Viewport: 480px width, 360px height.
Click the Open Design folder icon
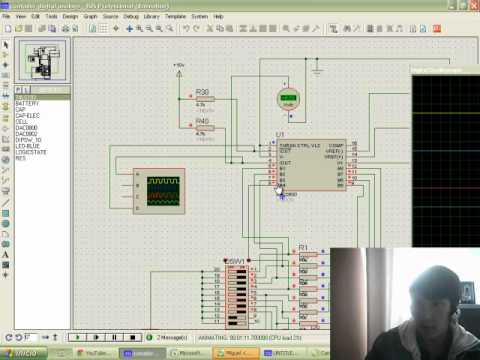(19, 29)
